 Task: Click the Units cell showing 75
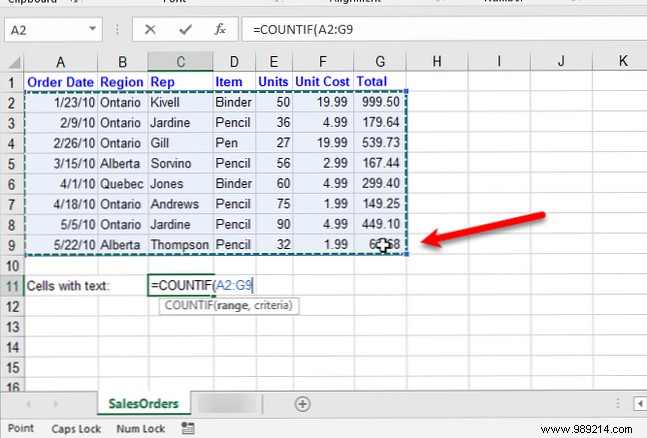(x=274, y=204)
